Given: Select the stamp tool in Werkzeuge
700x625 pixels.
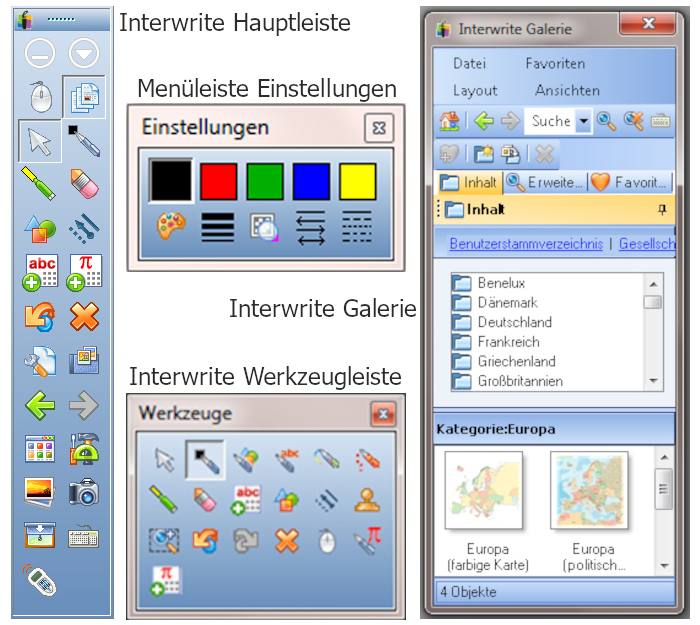Looking at the screenshot, I should click(367, 500).
